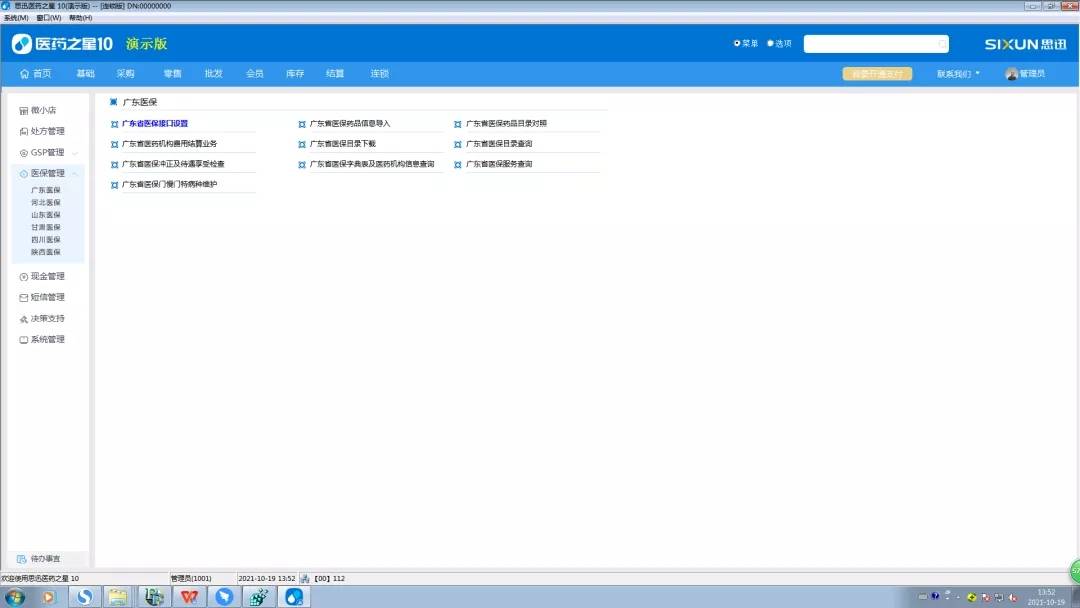Open the 待办事宜 to-do panel
The width and height of the screenshot is (1080, 608).
coord(39,559)
